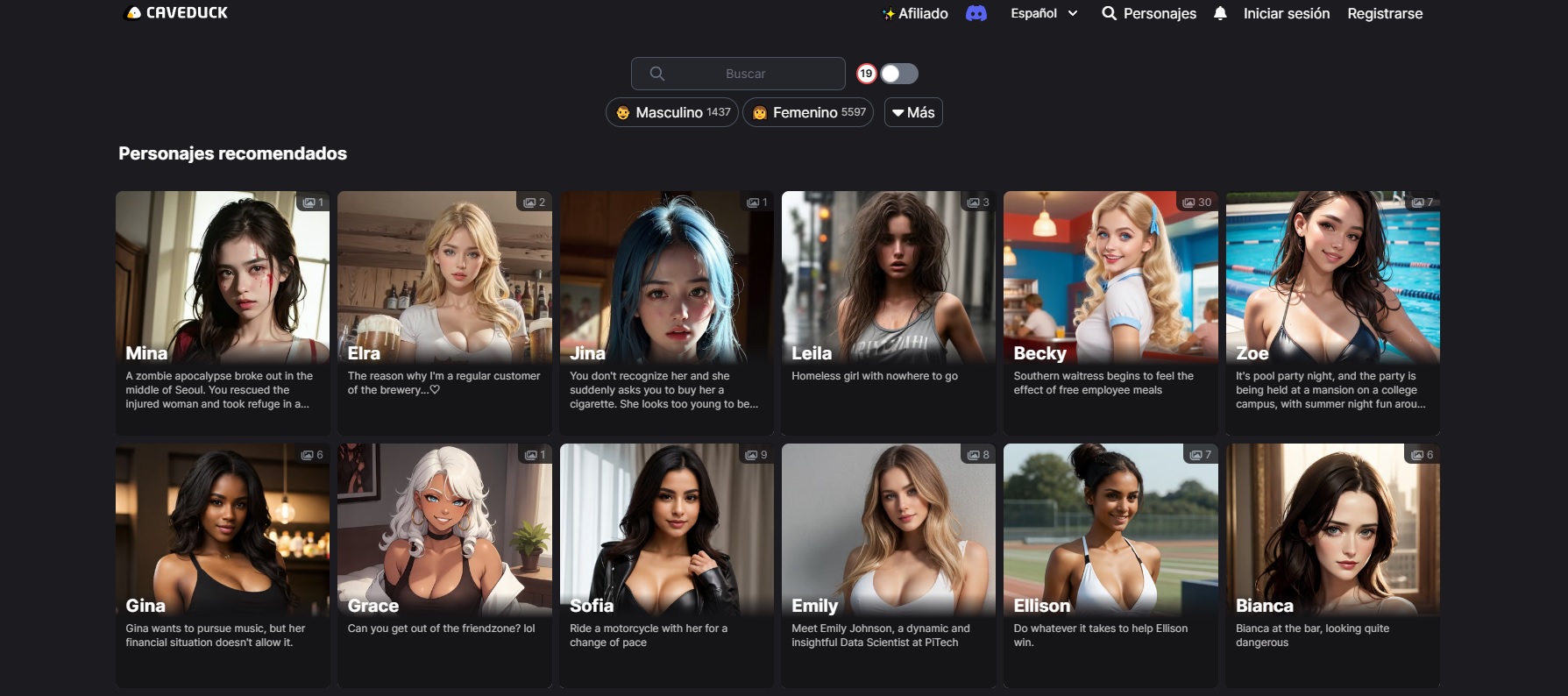Click the magnifier icon beside Personajes
The image size is (1568, 696).
pos(1109,13)
